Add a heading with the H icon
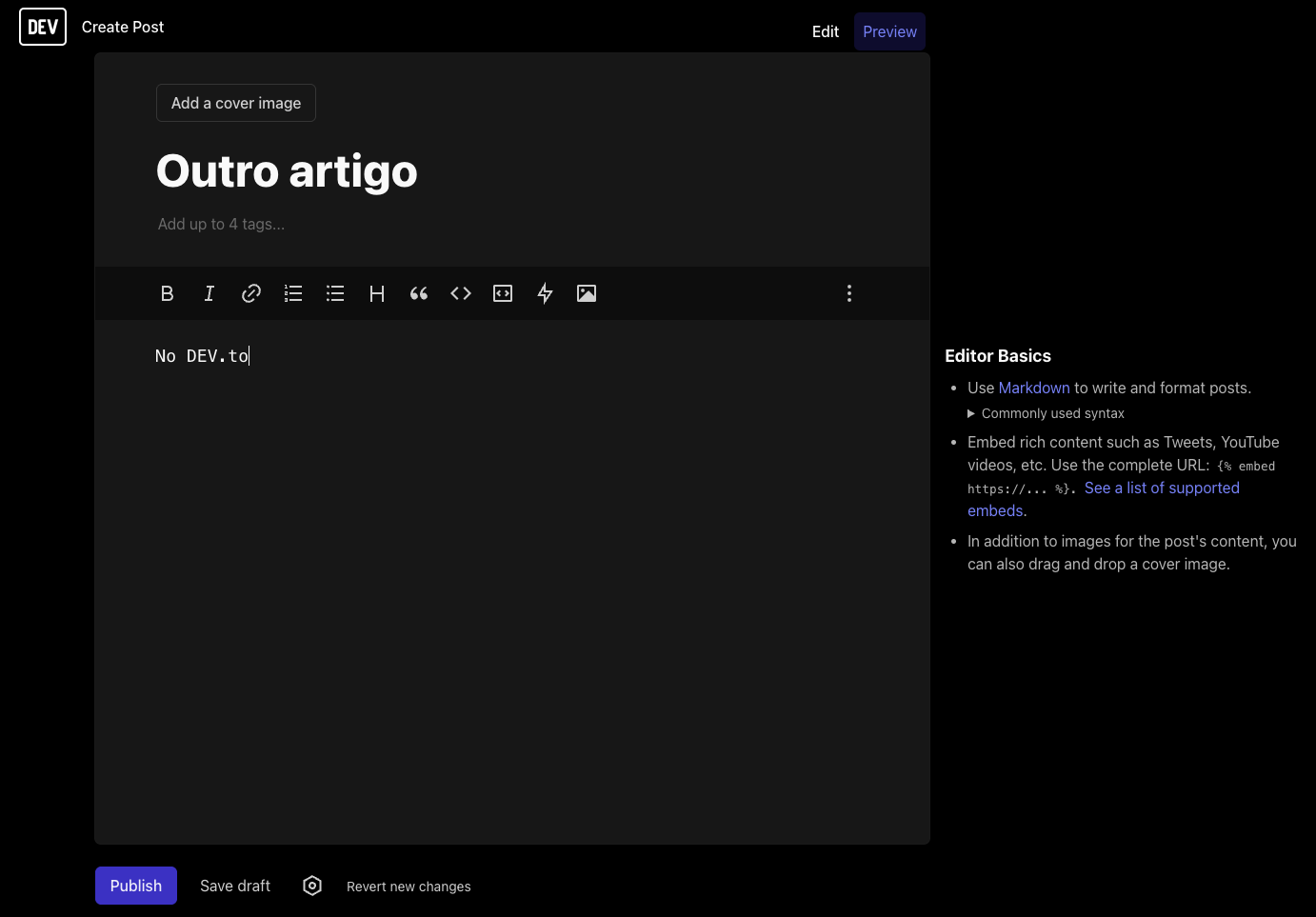This screenshot has height=917, width=1316. coord(377,293)
